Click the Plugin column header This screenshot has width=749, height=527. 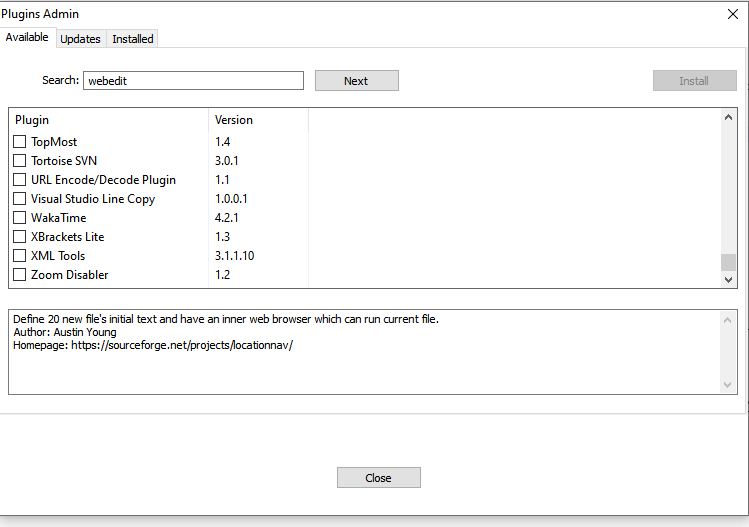(109, 120)
